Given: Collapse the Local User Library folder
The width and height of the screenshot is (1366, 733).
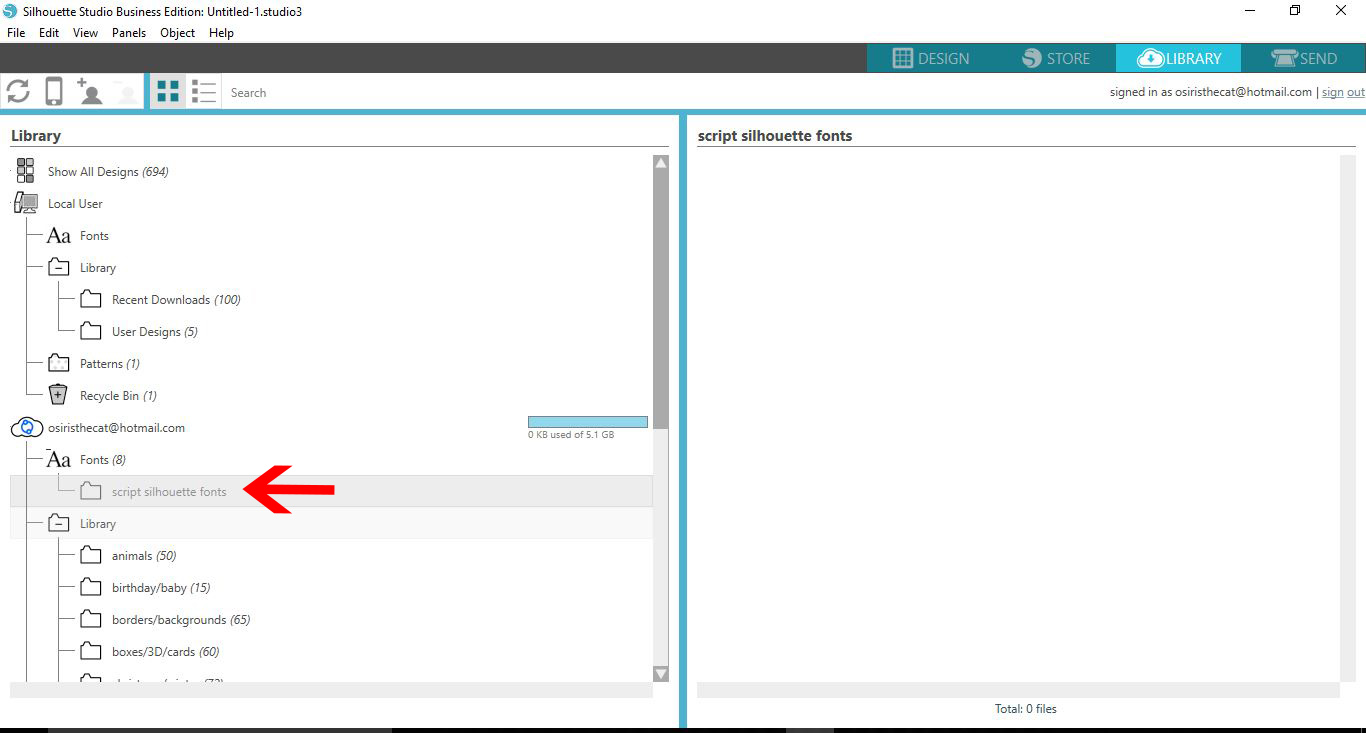Looking at the screenshot, I should pyautogui.click(x=59, y=268).
